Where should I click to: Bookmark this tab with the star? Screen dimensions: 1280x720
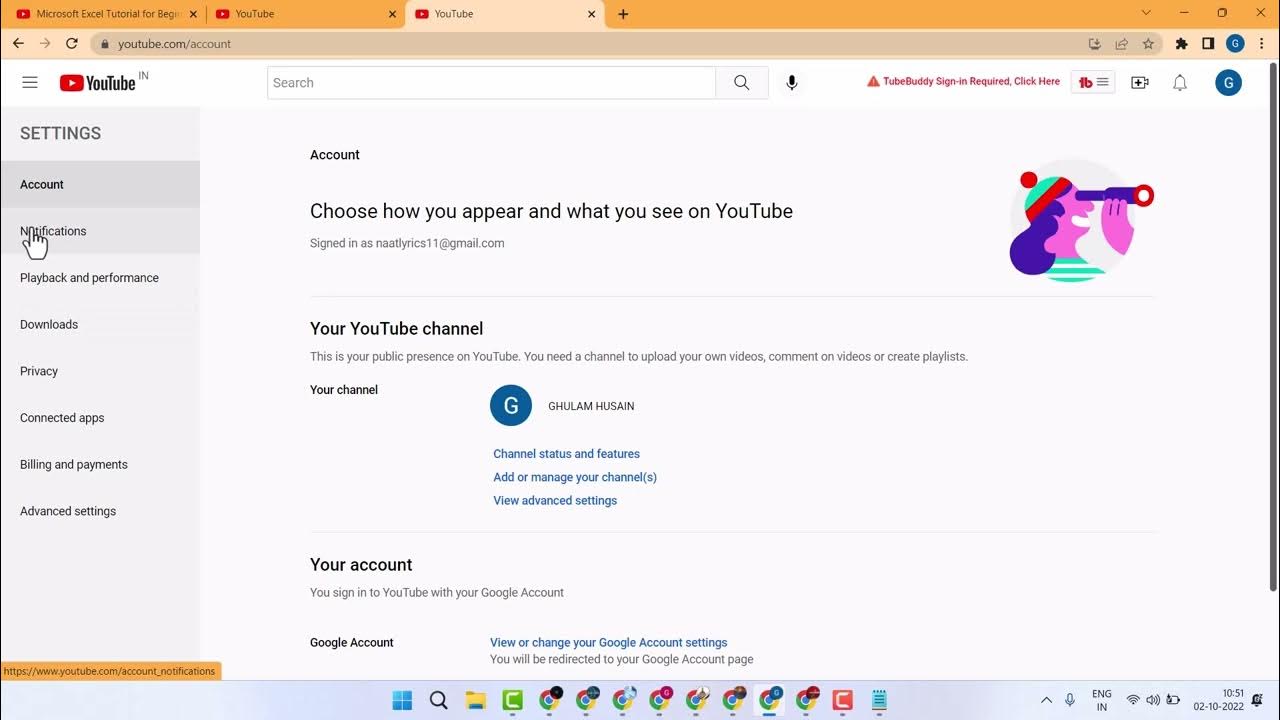1149,44
